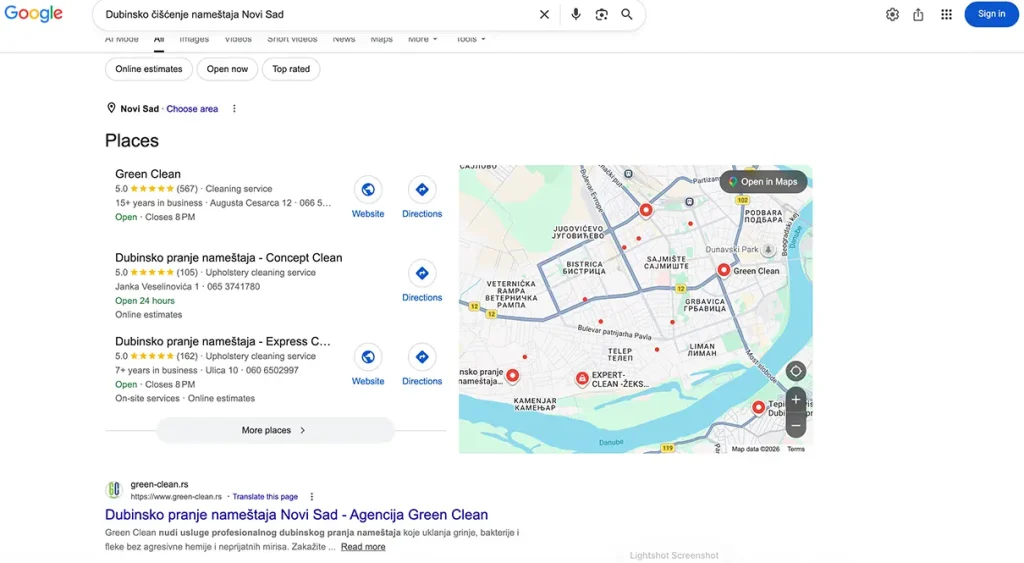Get Directions to Express Clean

click(x=422, y=357)
